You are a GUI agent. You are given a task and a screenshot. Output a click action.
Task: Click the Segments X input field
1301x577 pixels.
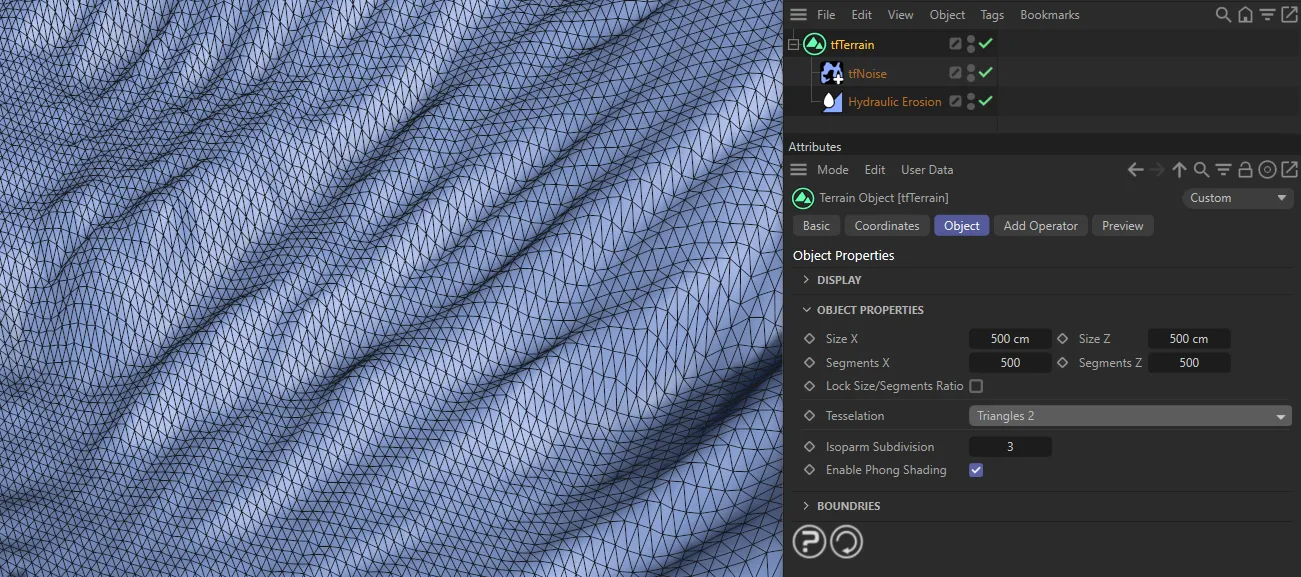click(1010, 362)
